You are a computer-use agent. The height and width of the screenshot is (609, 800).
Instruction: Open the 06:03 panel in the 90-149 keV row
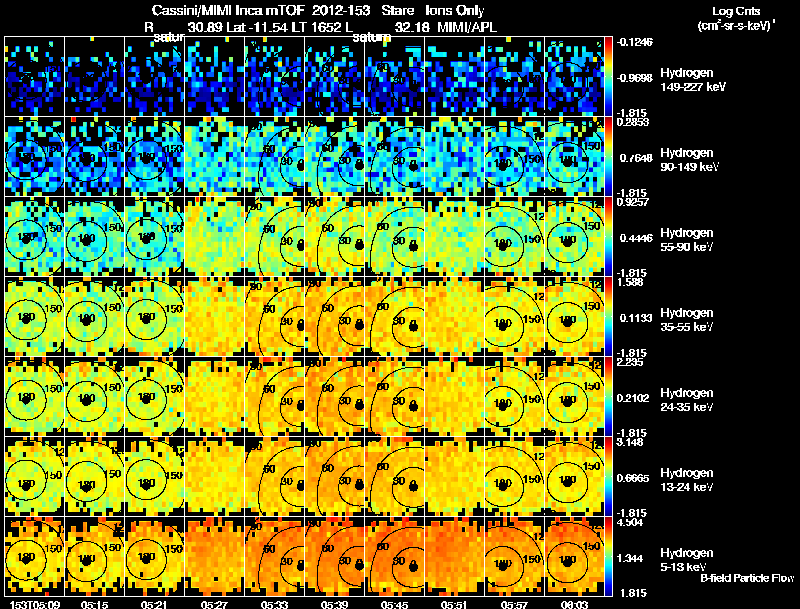coord(574,157)
